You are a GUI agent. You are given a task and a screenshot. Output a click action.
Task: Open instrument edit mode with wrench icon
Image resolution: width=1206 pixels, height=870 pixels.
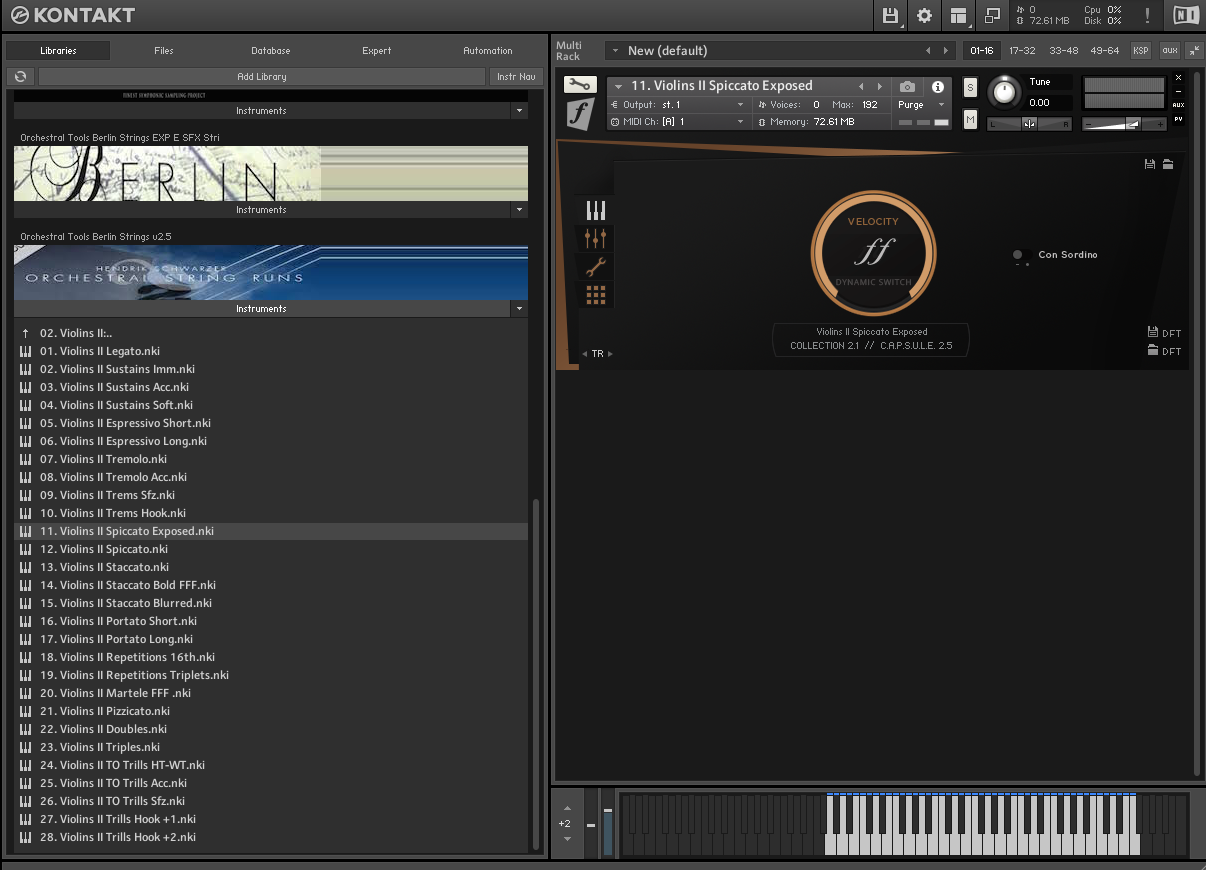point(579,85)
